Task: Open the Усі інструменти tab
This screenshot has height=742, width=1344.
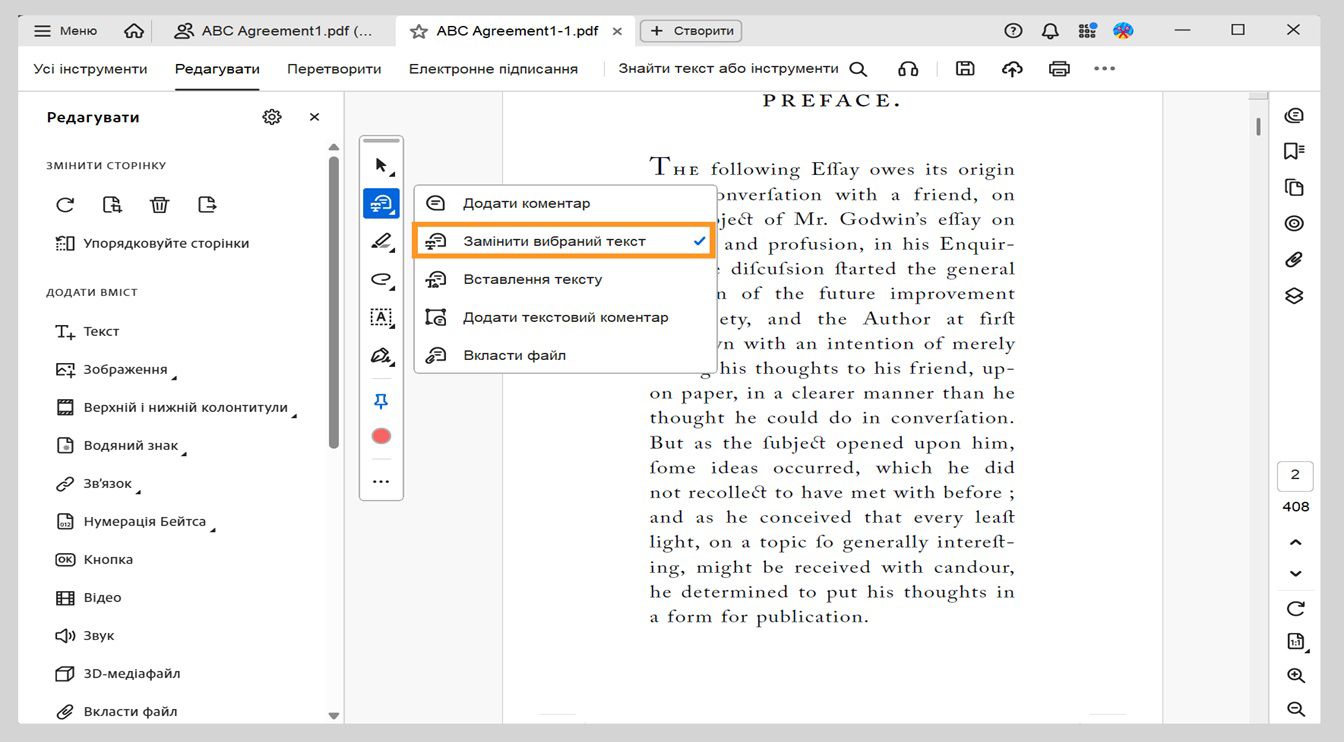Action: (90, 69)
